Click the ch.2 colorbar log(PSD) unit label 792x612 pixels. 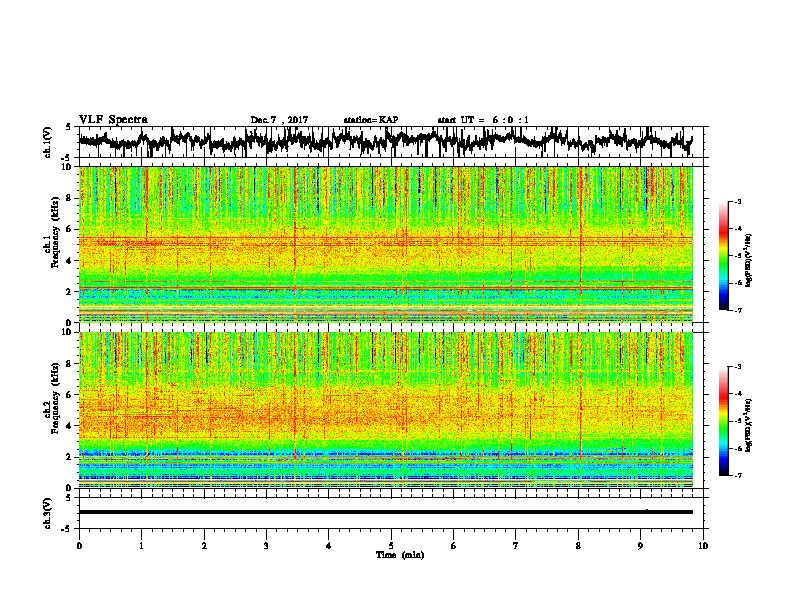(749, 425)
